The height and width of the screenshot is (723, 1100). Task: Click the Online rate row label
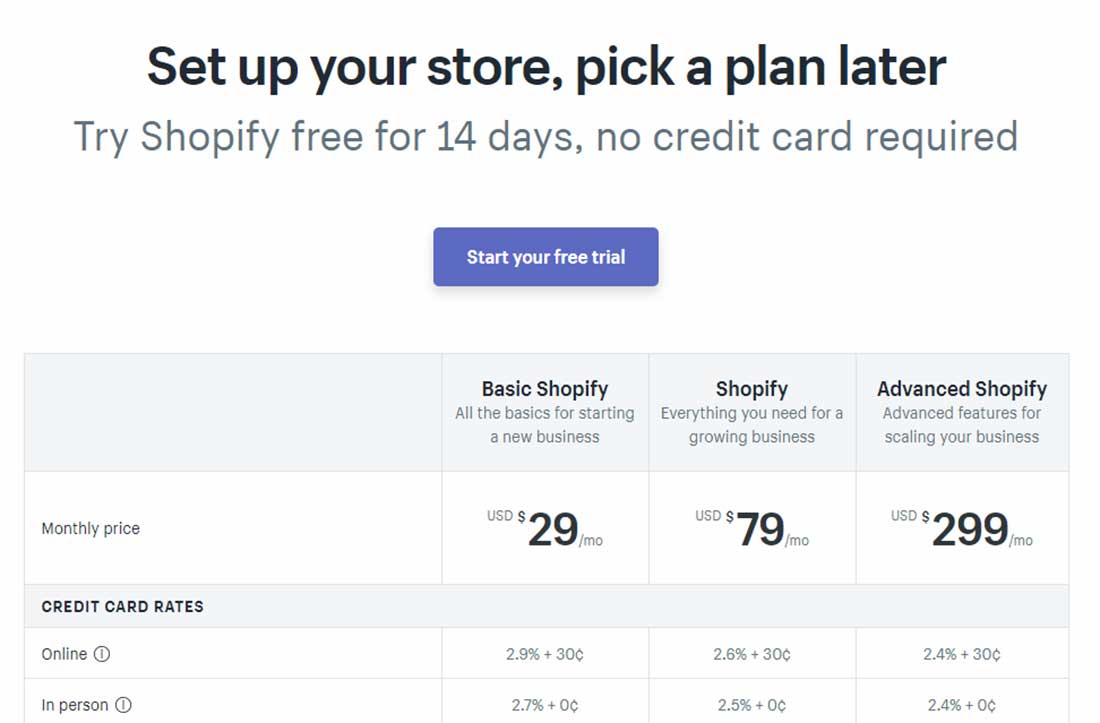coord(64,654)
